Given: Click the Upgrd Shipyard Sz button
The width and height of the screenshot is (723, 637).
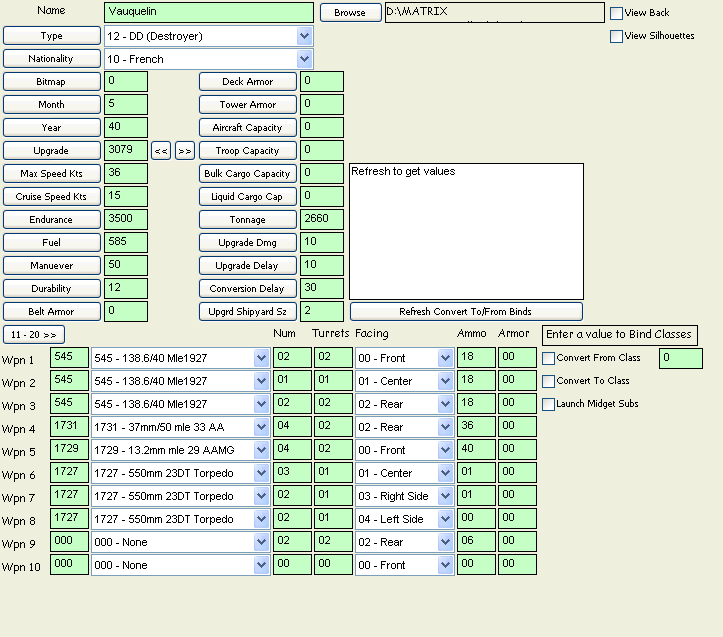Looking at the screenshot, I should pos(248,311).
